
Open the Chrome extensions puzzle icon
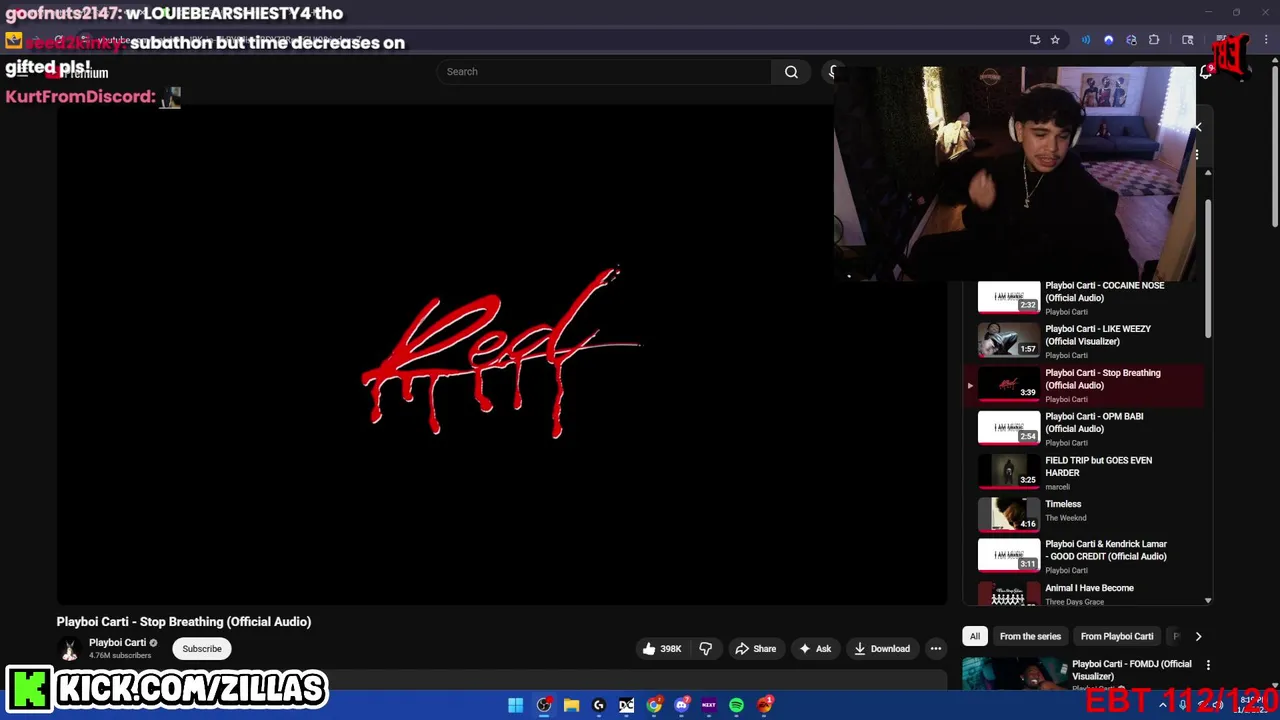(x=1154, y=40)
